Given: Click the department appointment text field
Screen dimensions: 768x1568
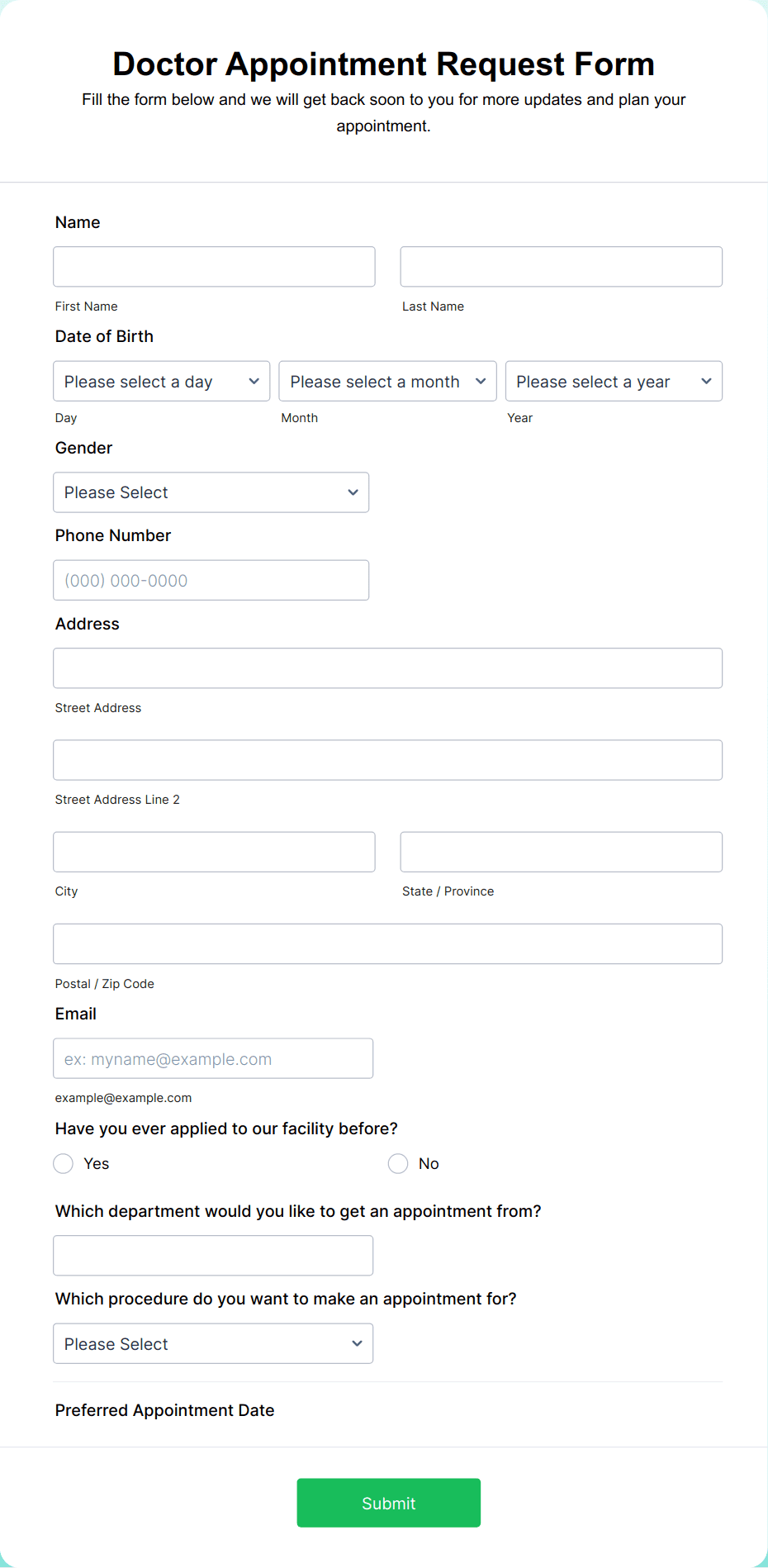Looking at the screenshot, I should coord(212,1255).
